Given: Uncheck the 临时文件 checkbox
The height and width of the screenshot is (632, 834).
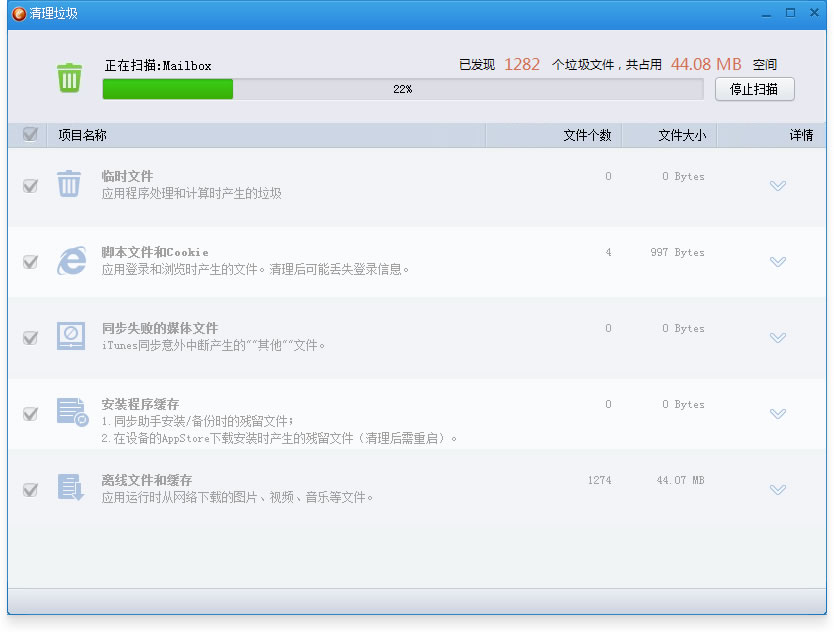Looking at the screenshot, I should click(x=30, y=186).
